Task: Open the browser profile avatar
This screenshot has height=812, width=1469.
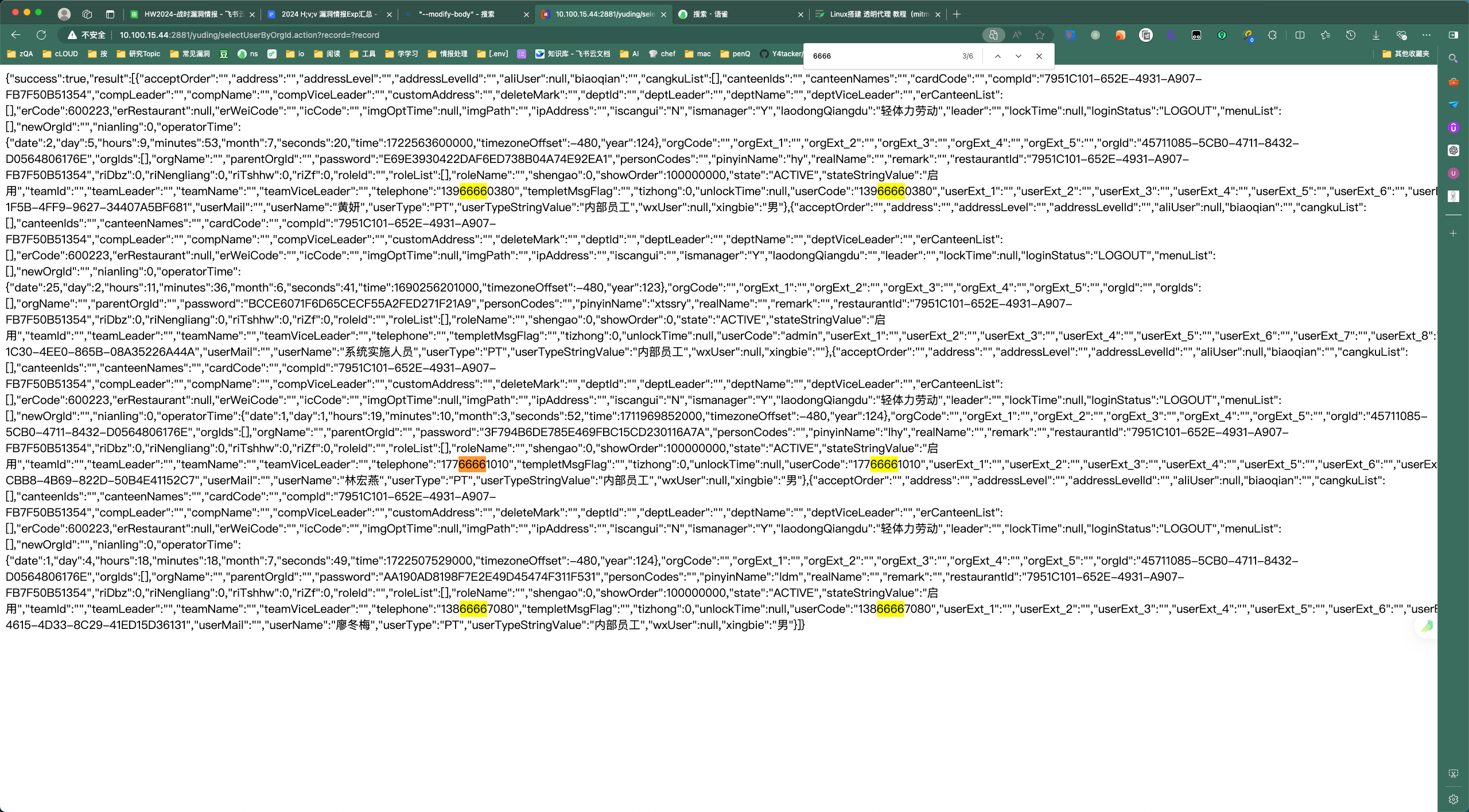Action: click(64, 14)
